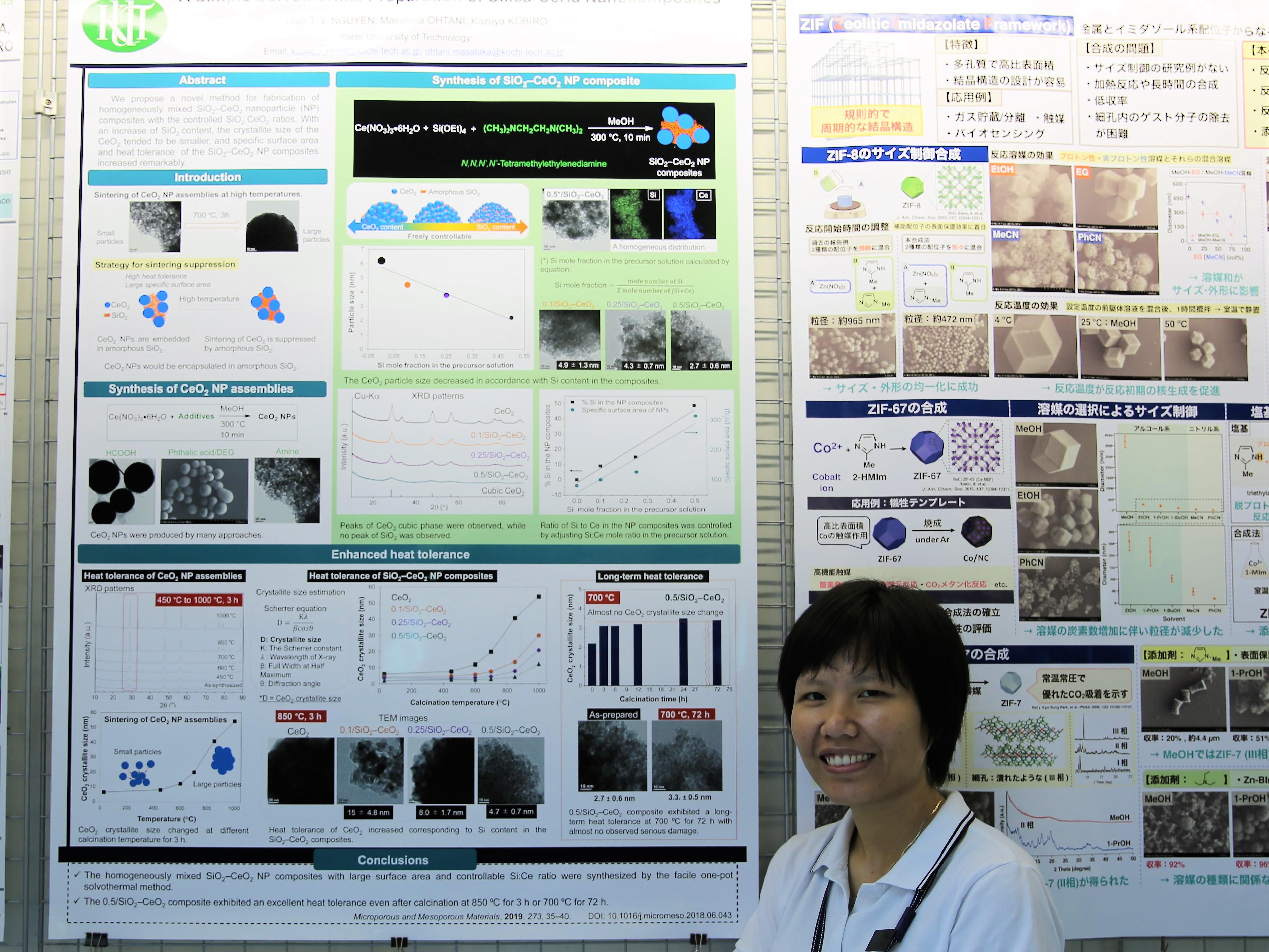Click the '4.7 ± 0.7 nm' size label
Viewport: 1269px width, 952px height.
pos(511,811)
